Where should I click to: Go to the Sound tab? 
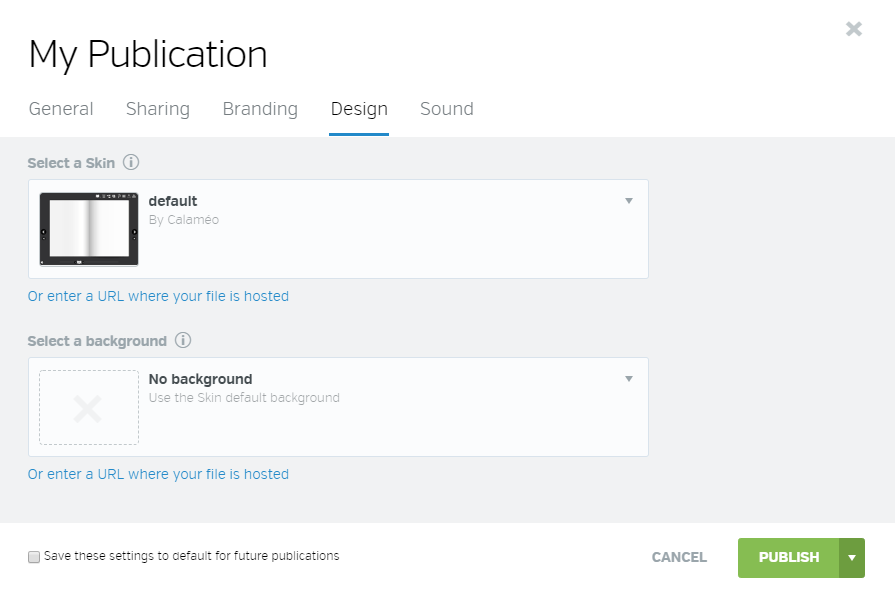tap(447, 109)
